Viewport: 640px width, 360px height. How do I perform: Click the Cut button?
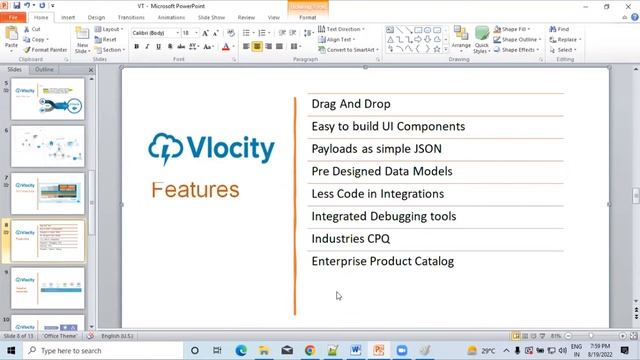32,29
